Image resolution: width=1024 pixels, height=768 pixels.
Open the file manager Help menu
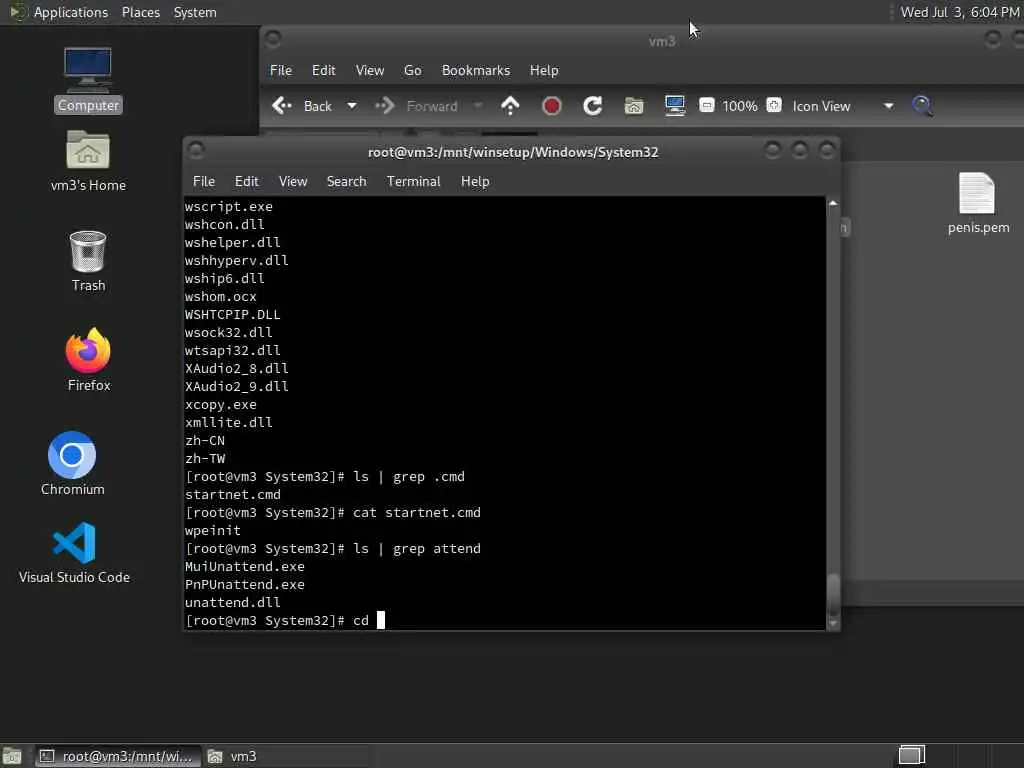[543, 71]
